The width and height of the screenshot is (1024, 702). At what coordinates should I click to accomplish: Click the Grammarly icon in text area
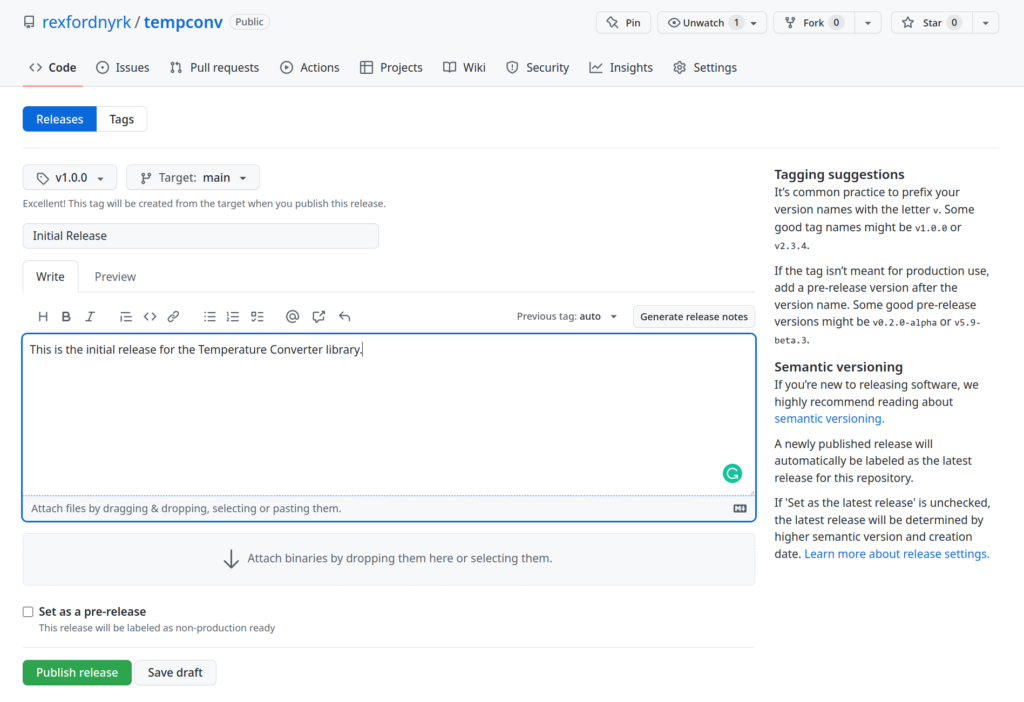coord(732,474)
